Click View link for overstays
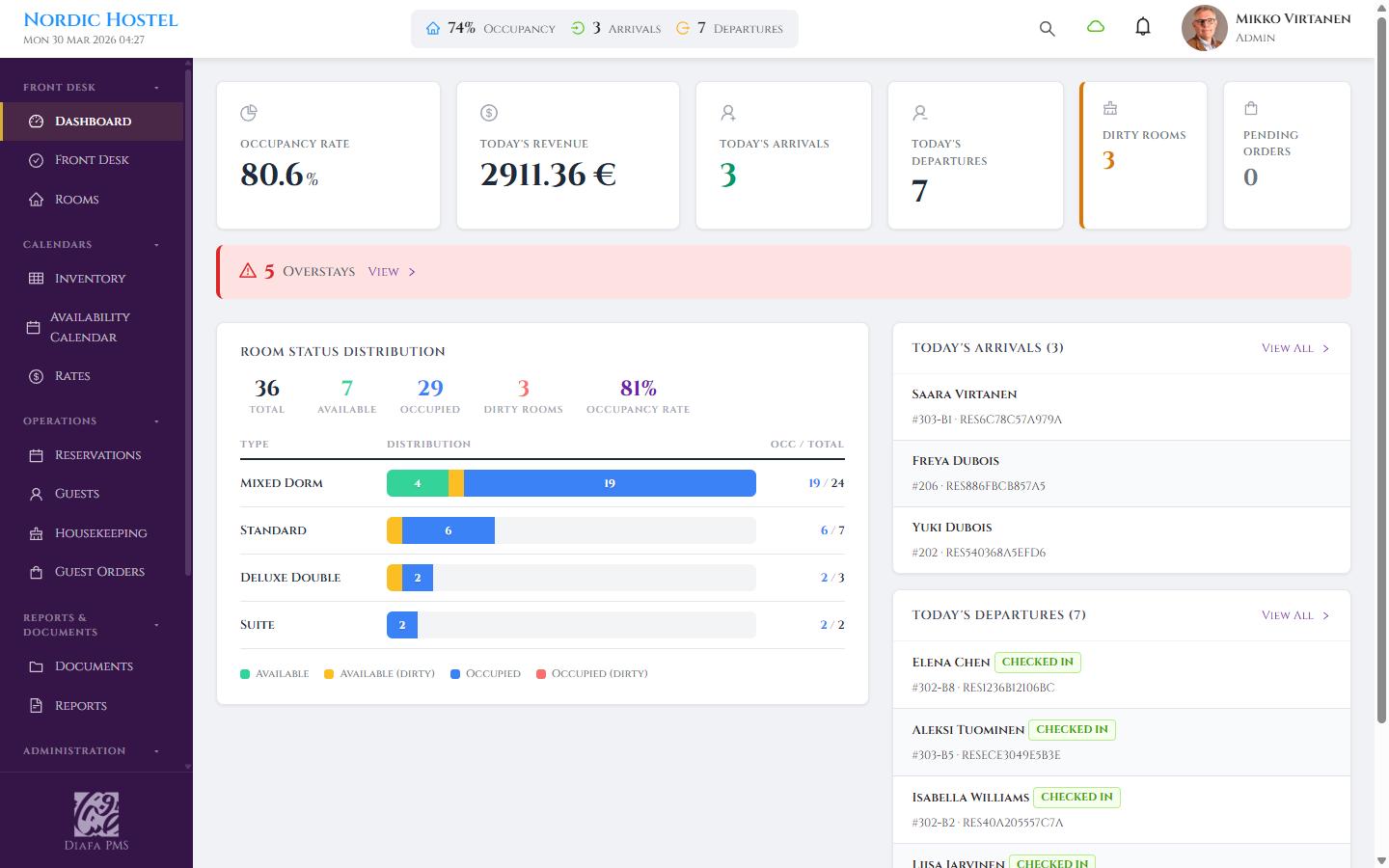This screenshot has width=1389, height=868. click(391, 272)
